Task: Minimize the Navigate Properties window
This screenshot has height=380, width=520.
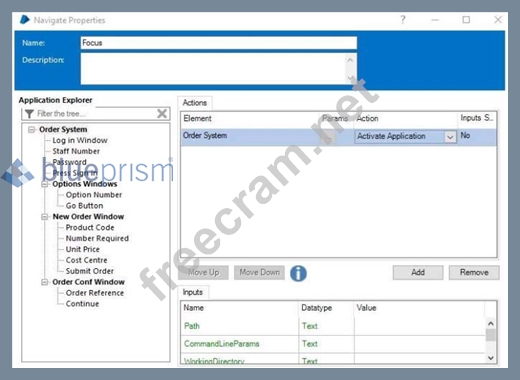Action: click(435, 20)
